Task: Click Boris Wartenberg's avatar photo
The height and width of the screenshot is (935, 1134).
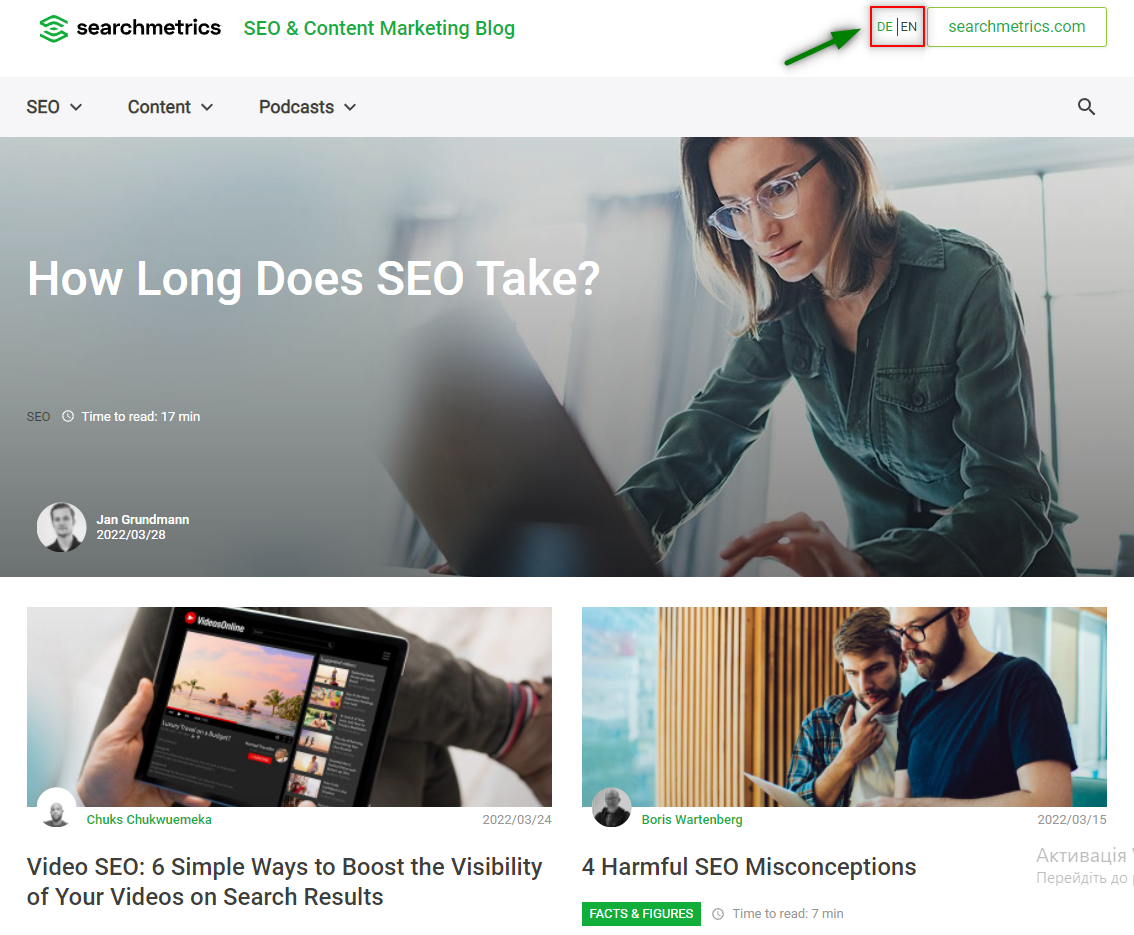Action: 612,808
